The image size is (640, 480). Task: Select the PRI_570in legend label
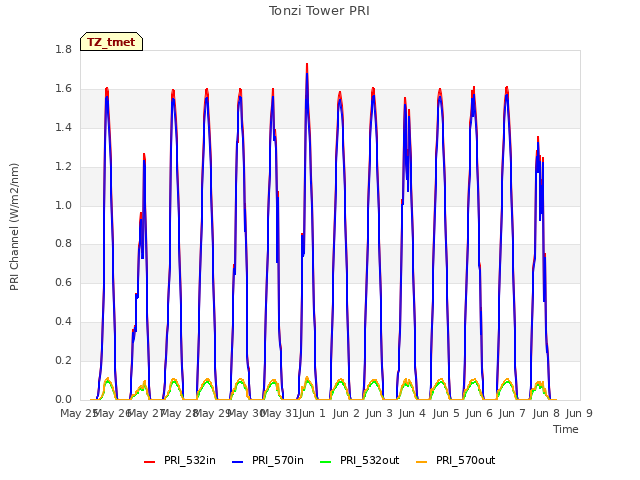point(278,460)
